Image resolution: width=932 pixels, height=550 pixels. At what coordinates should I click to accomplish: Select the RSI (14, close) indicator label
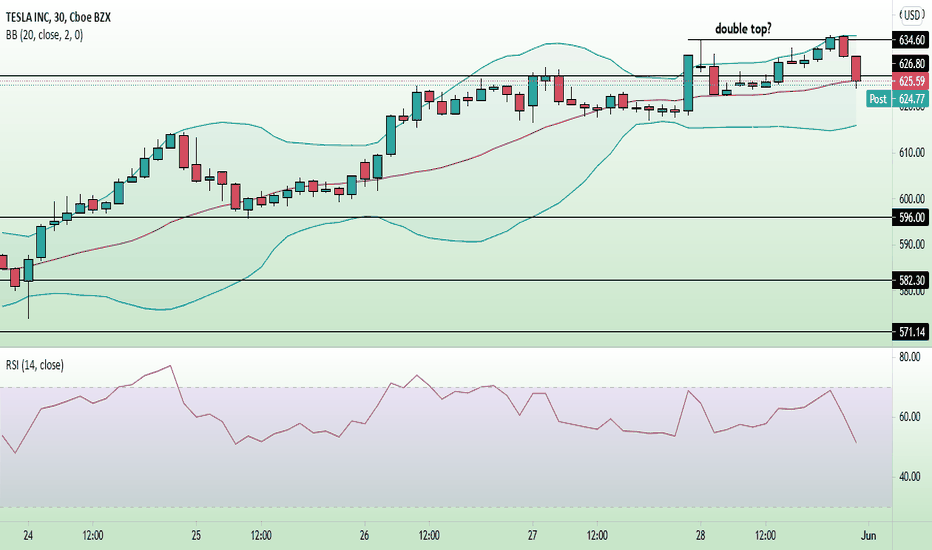click(x=35, y=364)
